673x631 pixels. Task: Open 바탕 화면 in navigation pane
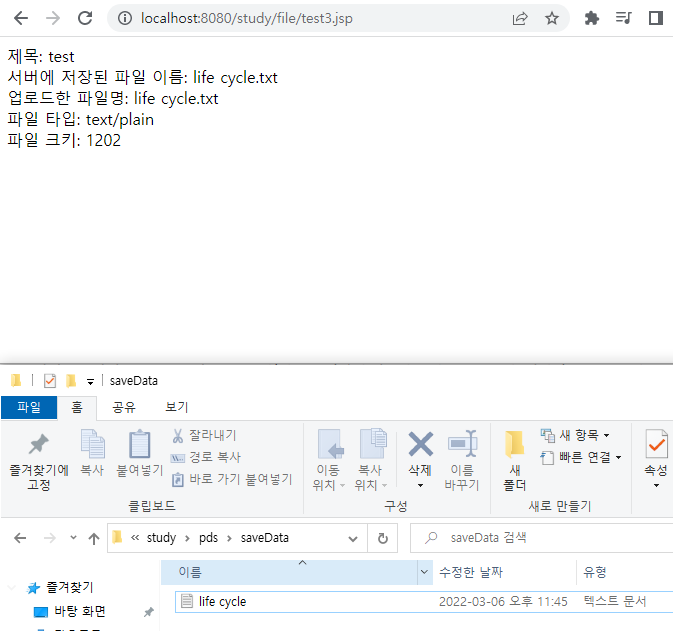tap(80, 611)
